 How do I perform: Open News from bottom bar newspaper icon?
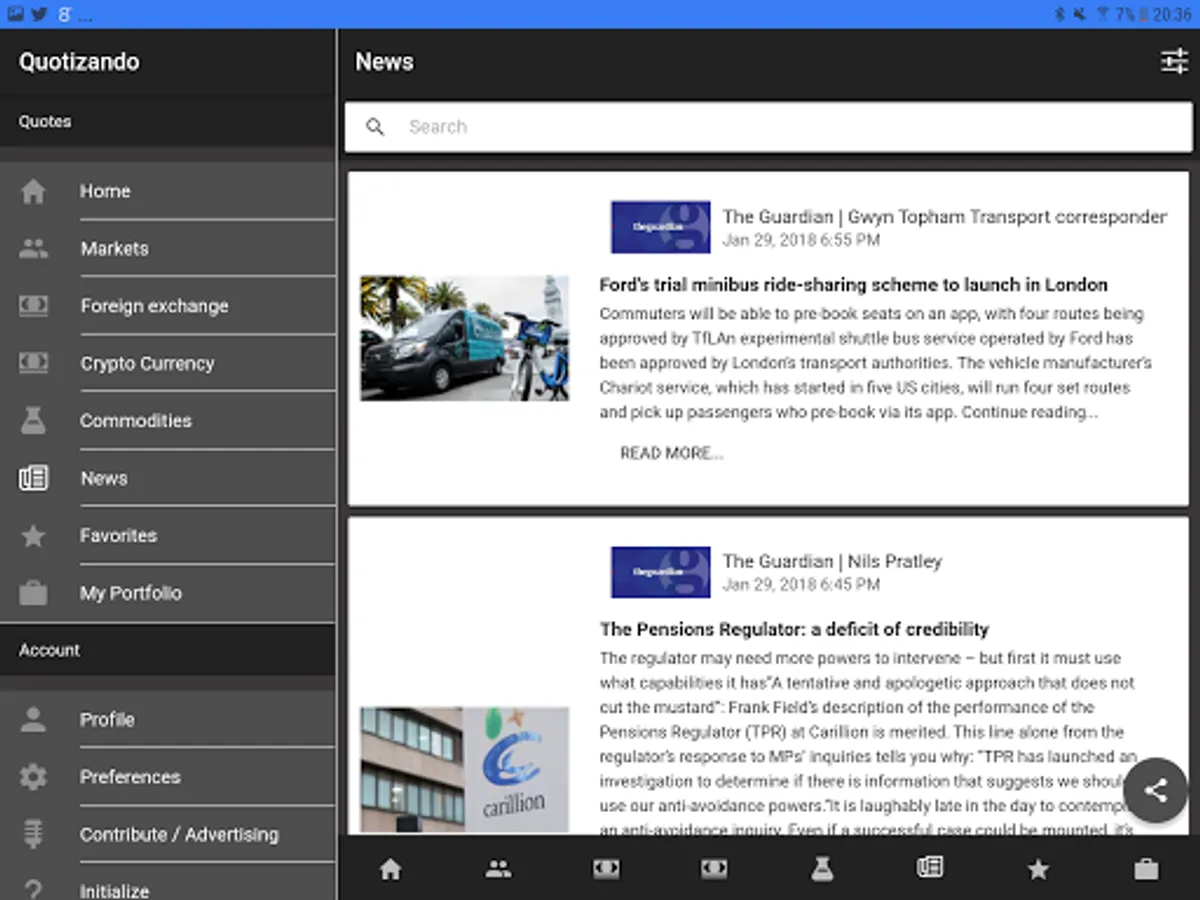coord(930,867)
